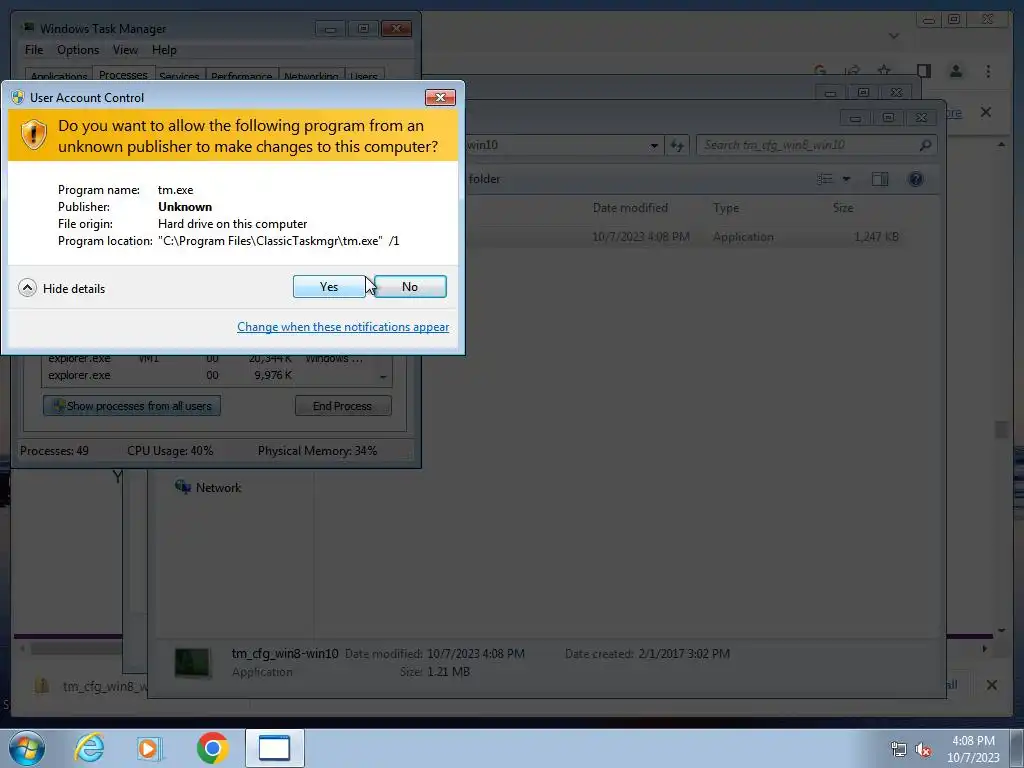The height and width of the screenshot is (768, 1024).
Task: Switch to Processes tab in Task Manager
Action: tap(123, 74)
